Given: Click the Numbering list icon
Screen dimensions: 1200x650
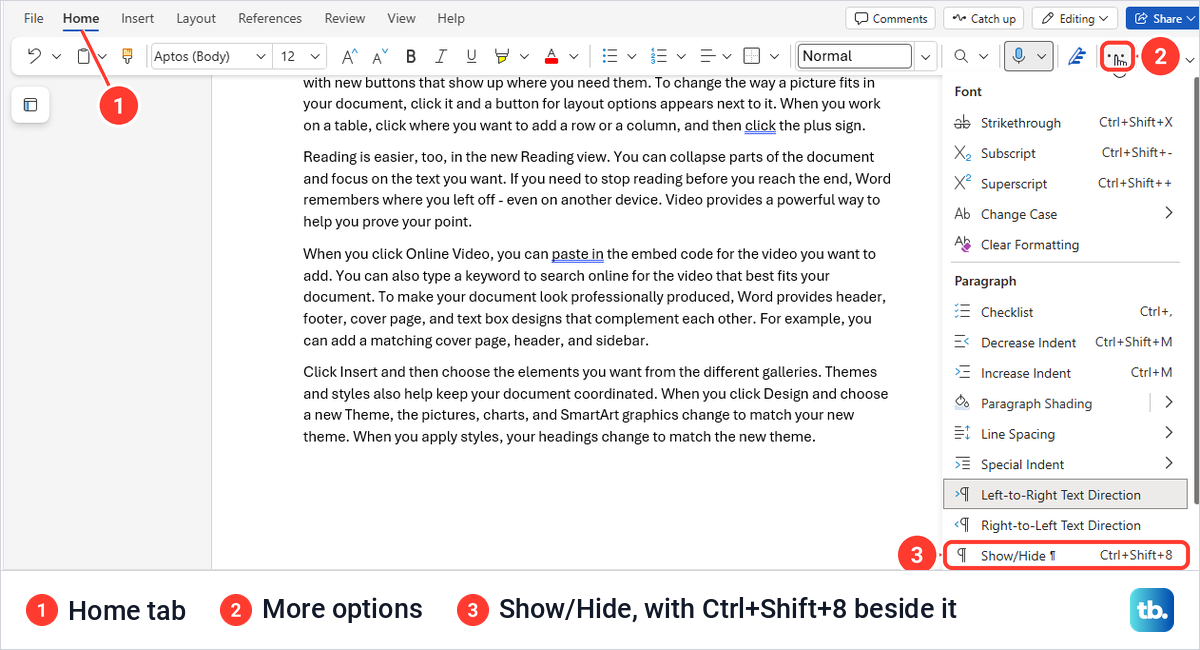Looking at the screenshot, I should 659,56.
